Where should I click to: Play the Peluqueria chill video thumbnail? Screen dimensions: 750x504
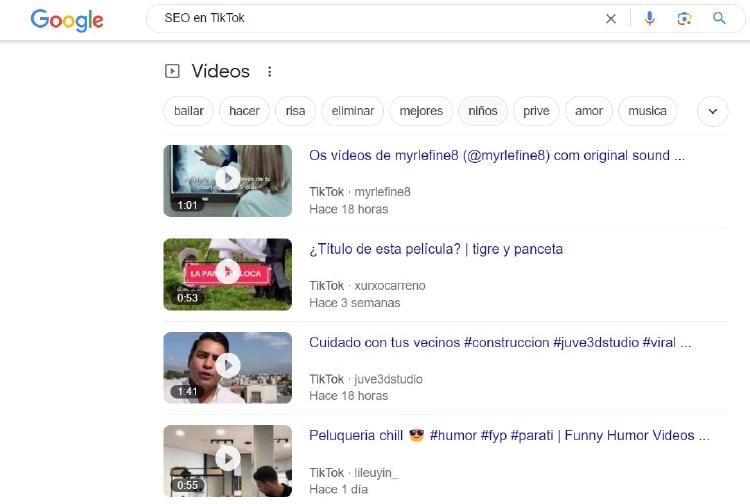[x=228, y=460]
